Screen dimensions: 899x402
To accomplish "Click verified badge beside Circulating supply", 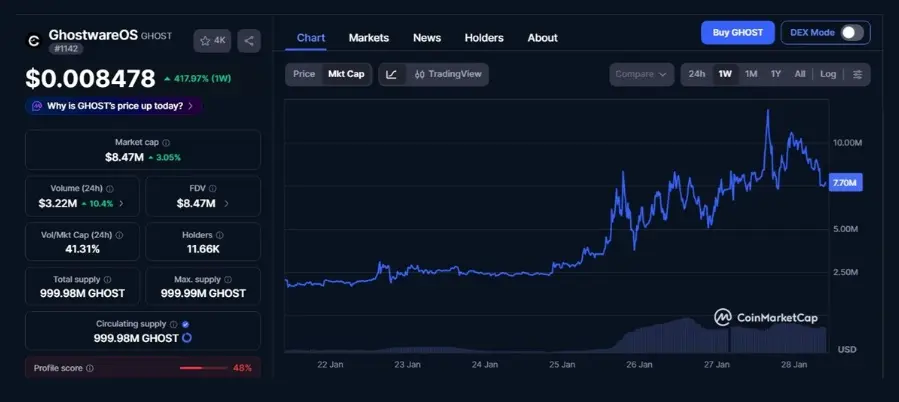I will pyautogui.click(x=185, y=324).
